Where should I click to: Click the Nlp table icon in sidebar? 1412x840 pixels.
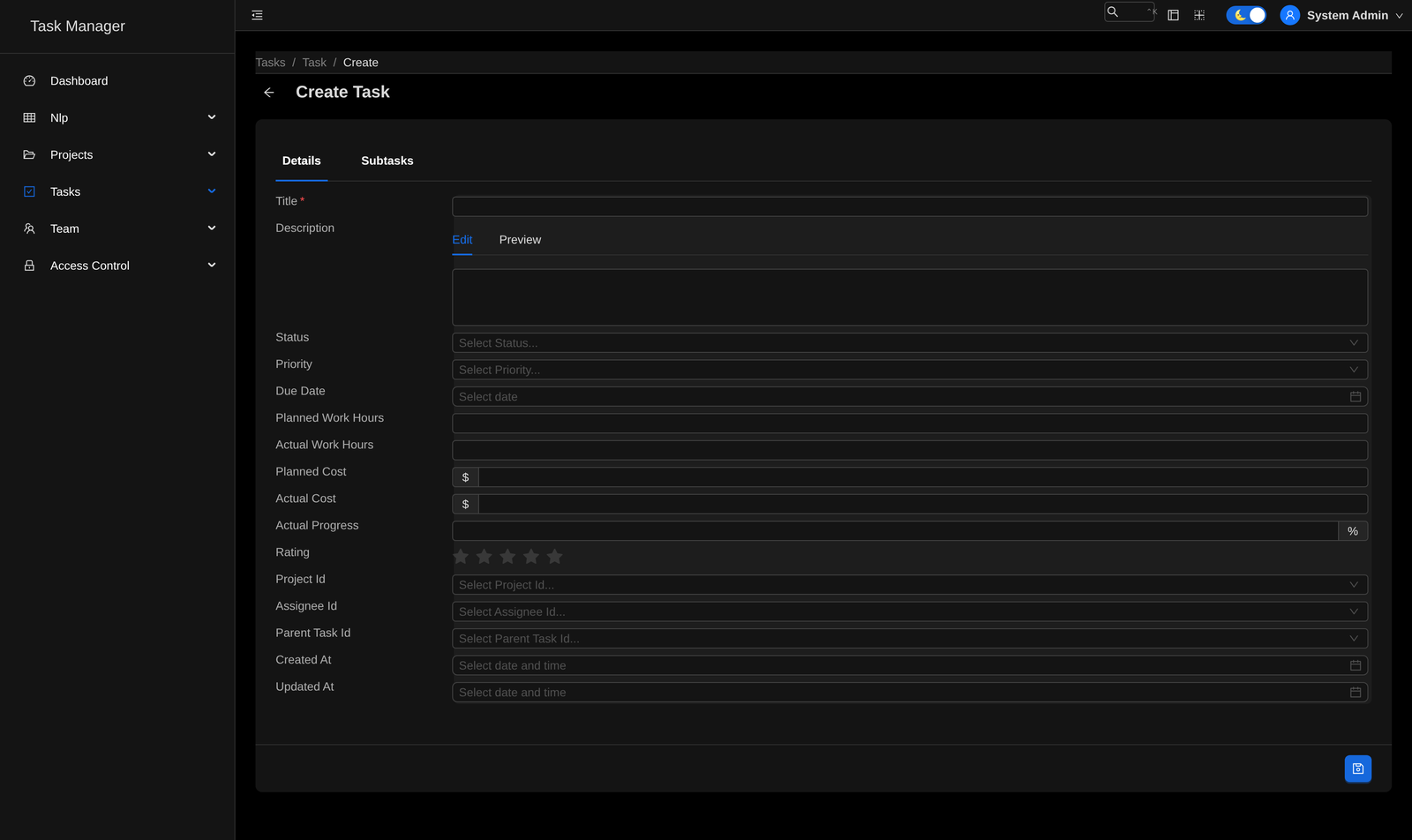[x=29, y=118]
